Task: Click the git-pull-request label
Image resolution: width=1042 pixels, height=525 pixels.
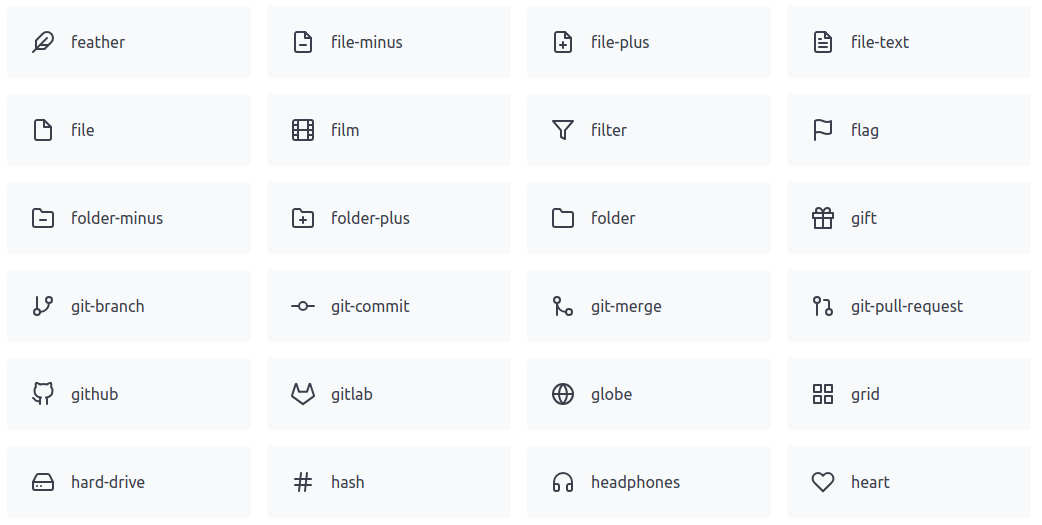Action: [x=907, y=306]
